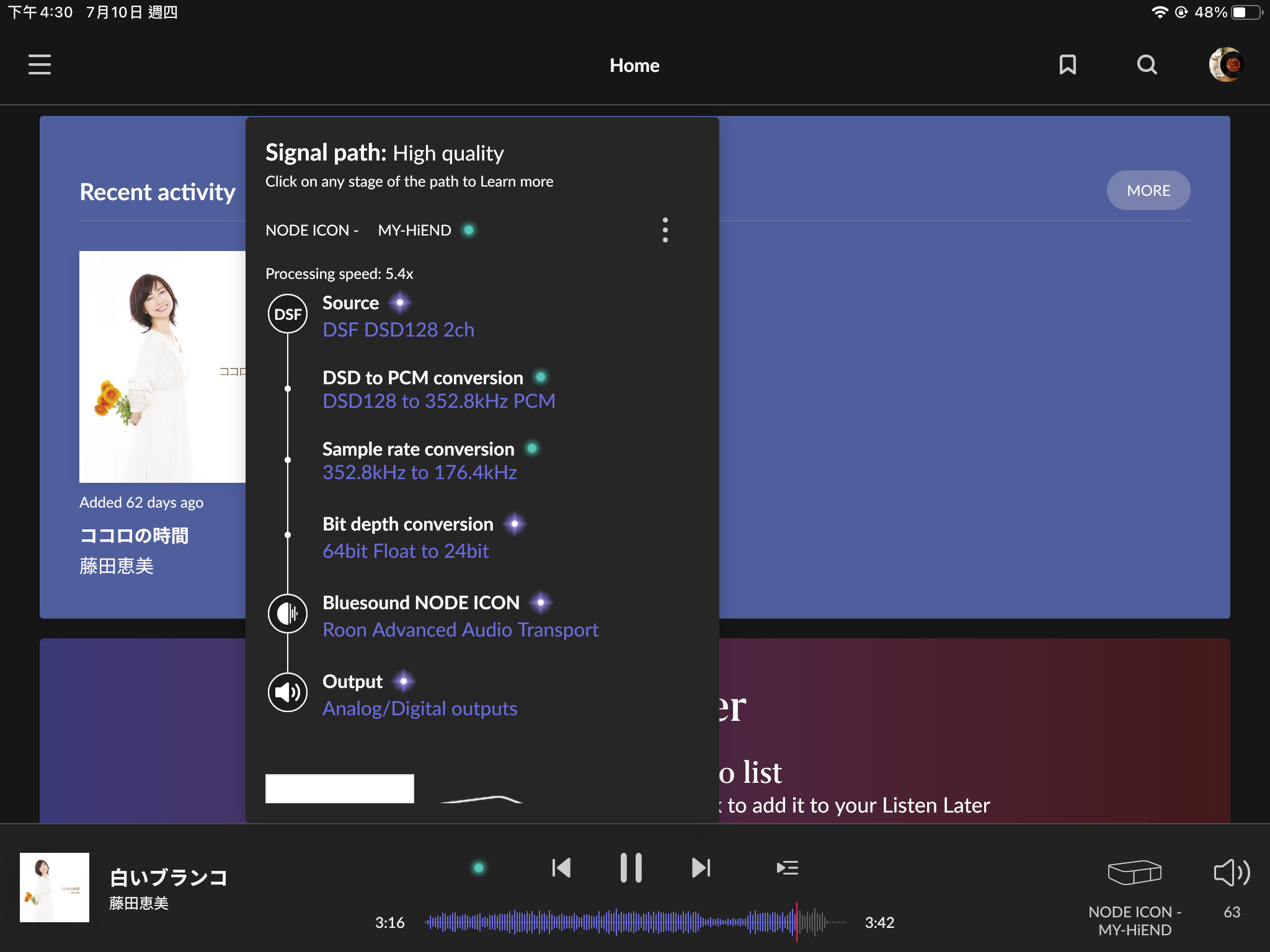Open the DSF DSD128 2ch link
This screenshot has height=952, width=1270.
[398, 330]
